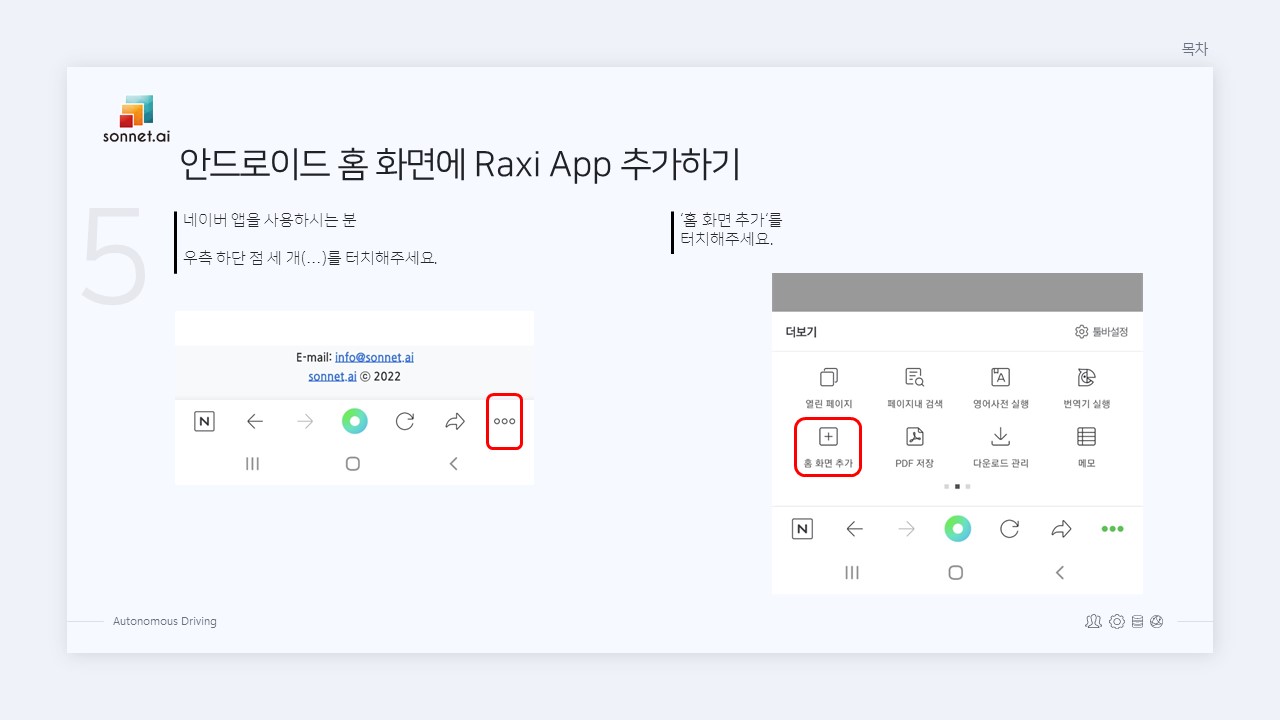Click the 더보기 panel title
Viewport: 1280px width, 720px height.
click(x=801, y=332)
